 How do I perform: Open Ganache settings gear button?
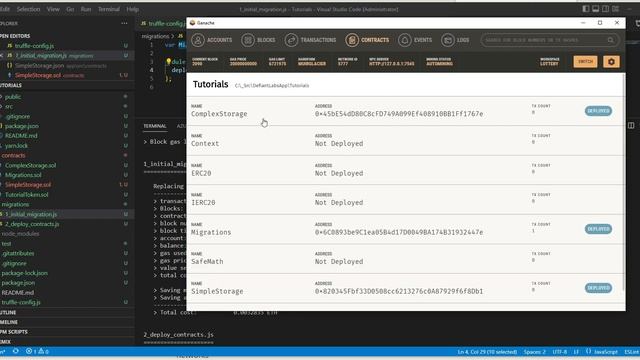[x=611, y=62]
